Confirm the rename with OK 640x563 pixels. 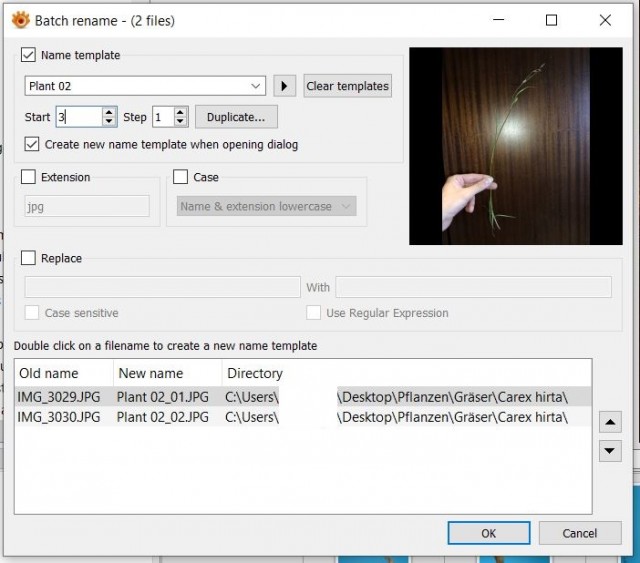tap(489, 533)
